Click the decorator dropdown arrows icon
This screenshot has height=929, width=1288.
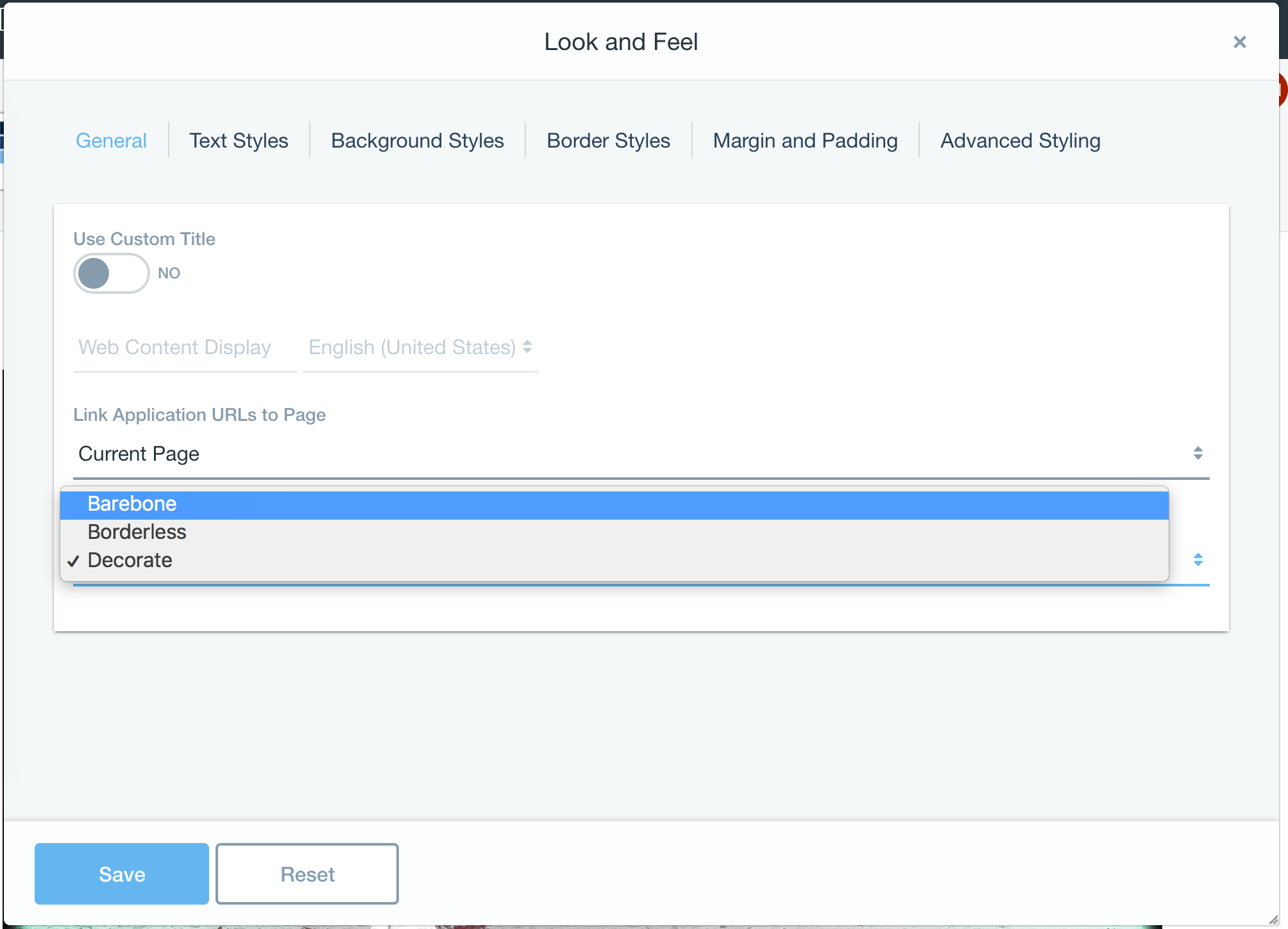pyautogui.click(x=1198, y=559)
